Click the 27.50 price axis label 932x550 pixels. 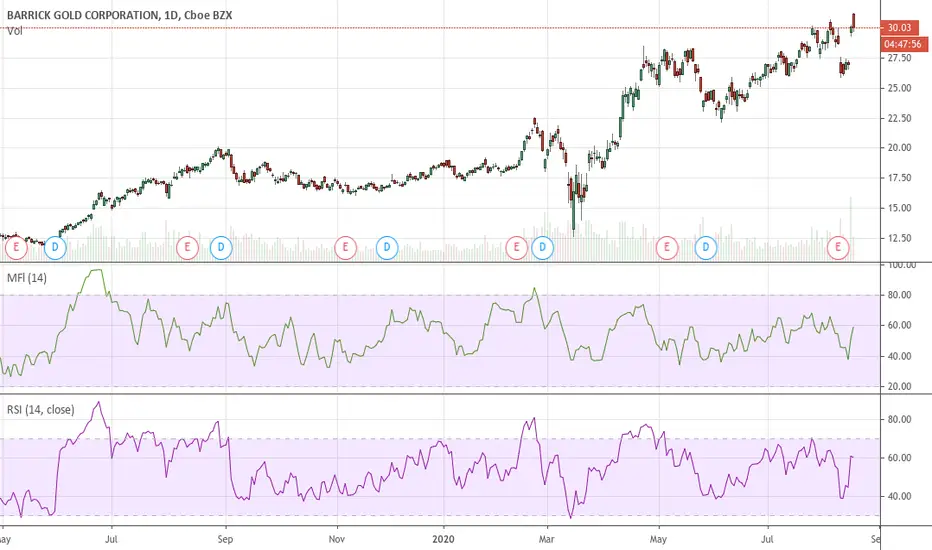coord(899,58)
